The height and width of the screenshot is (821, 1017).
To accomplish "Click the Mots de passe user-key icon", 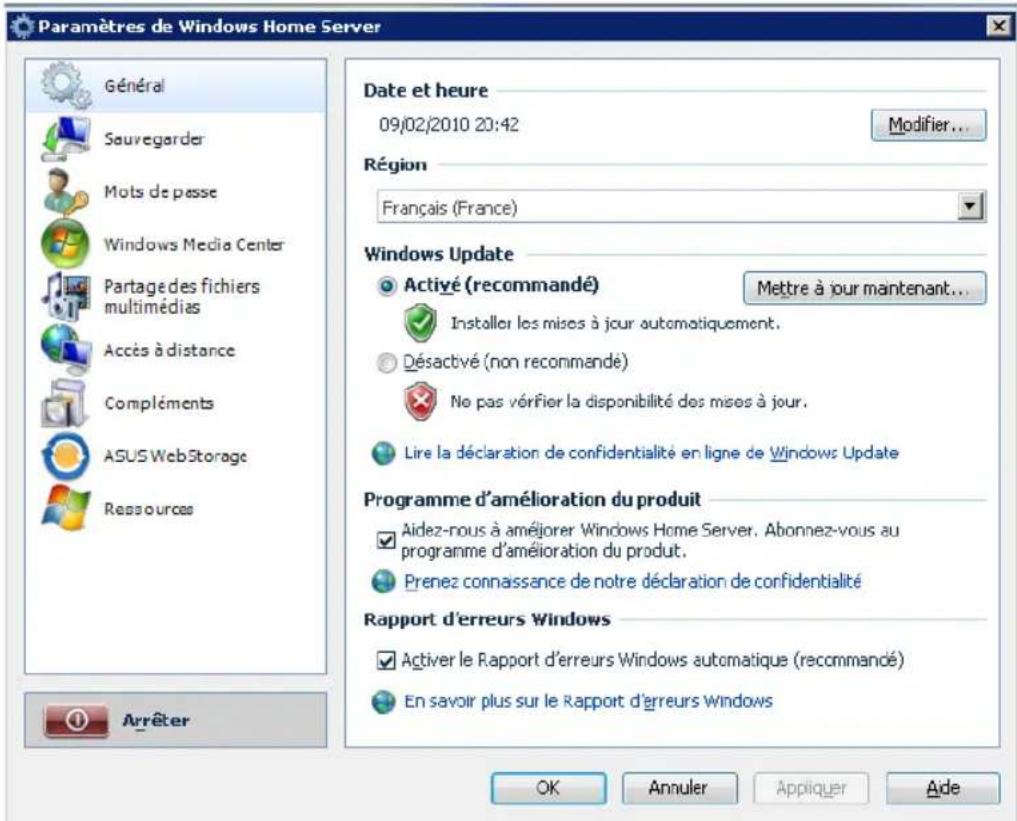I will pos(66,191).
